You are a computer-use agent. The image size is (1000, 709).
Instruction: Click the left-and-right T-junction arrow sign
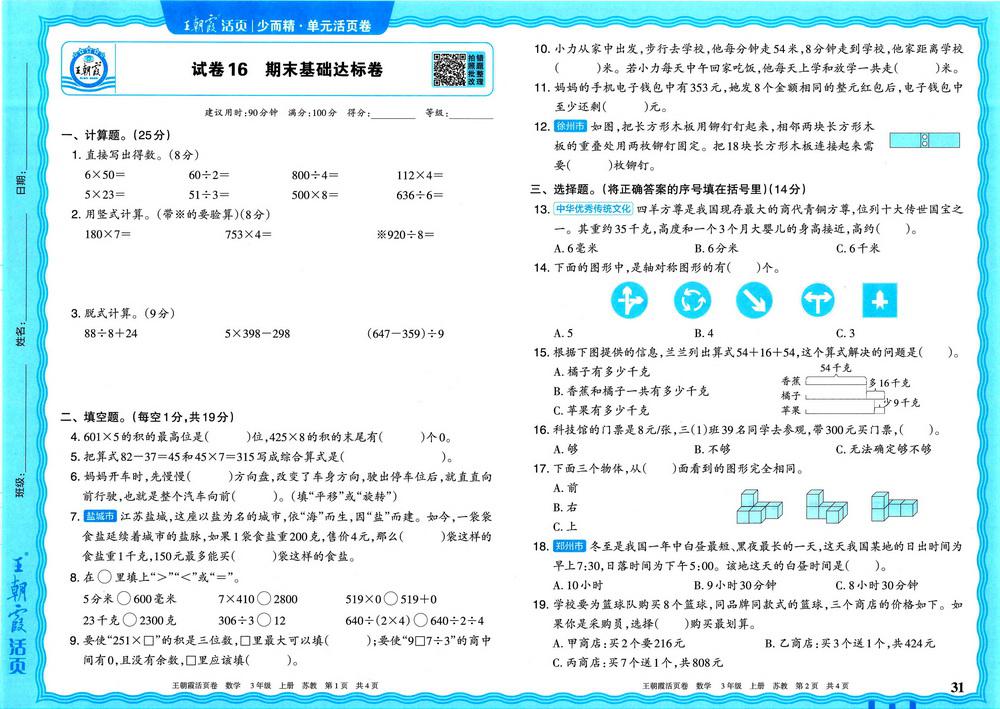pyautogui.click(x=818, y=299)
